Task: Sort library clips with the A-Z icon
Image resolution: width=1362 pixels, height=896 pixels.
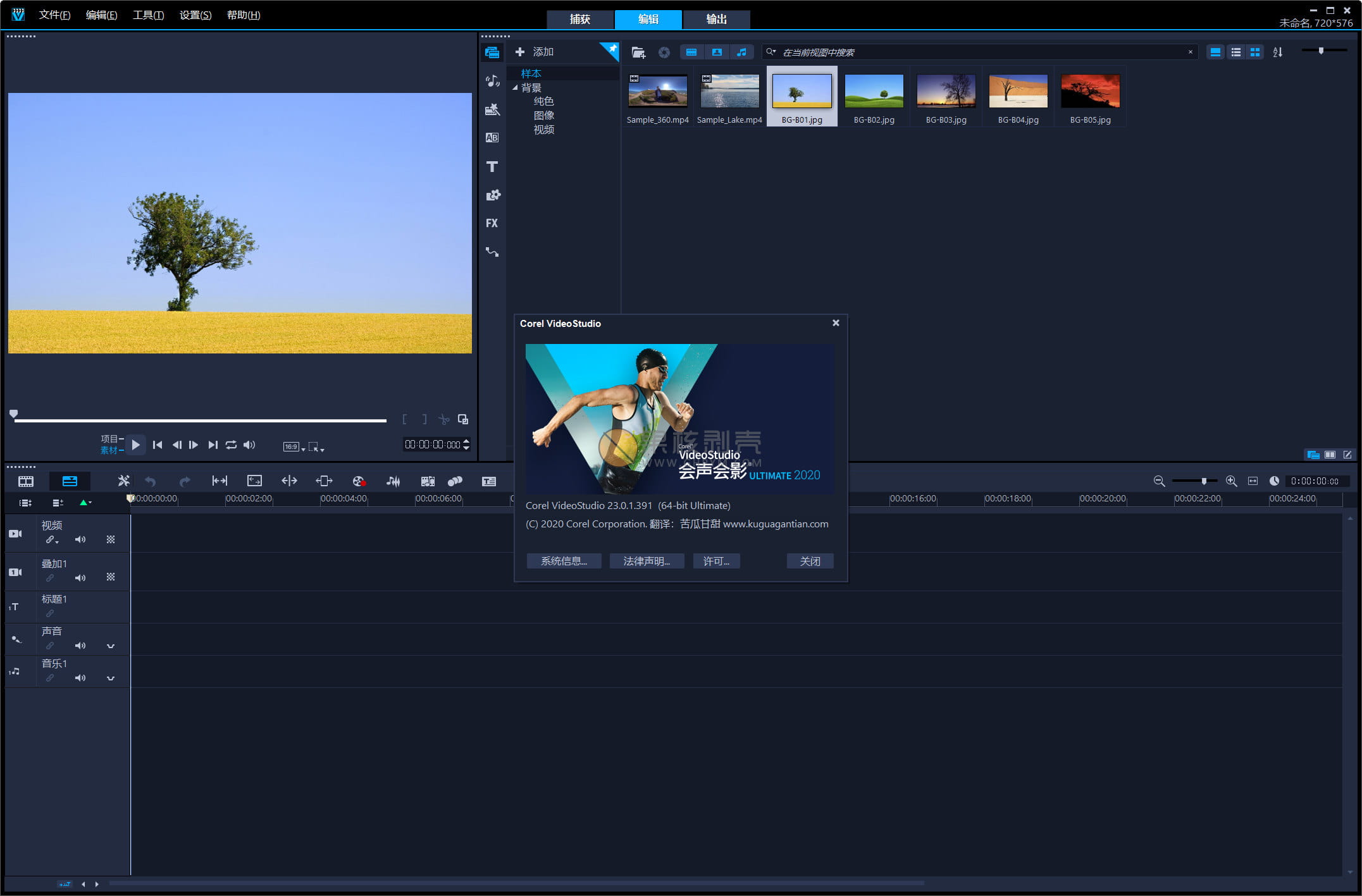Action: click(1278, 52)
